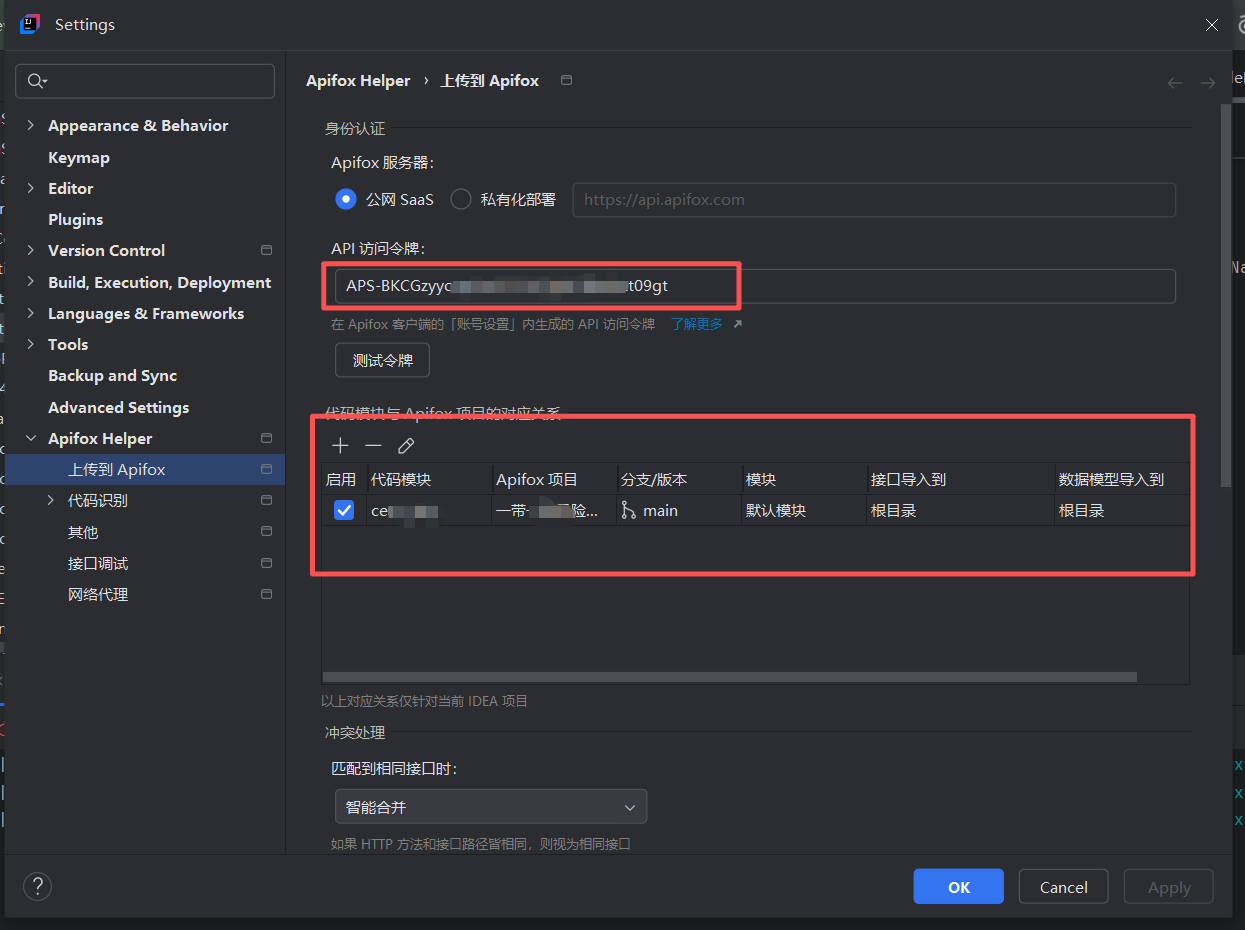Select the 私有化部署 radio button
This screenshot has width=1245, height=930.
(461, 199)
